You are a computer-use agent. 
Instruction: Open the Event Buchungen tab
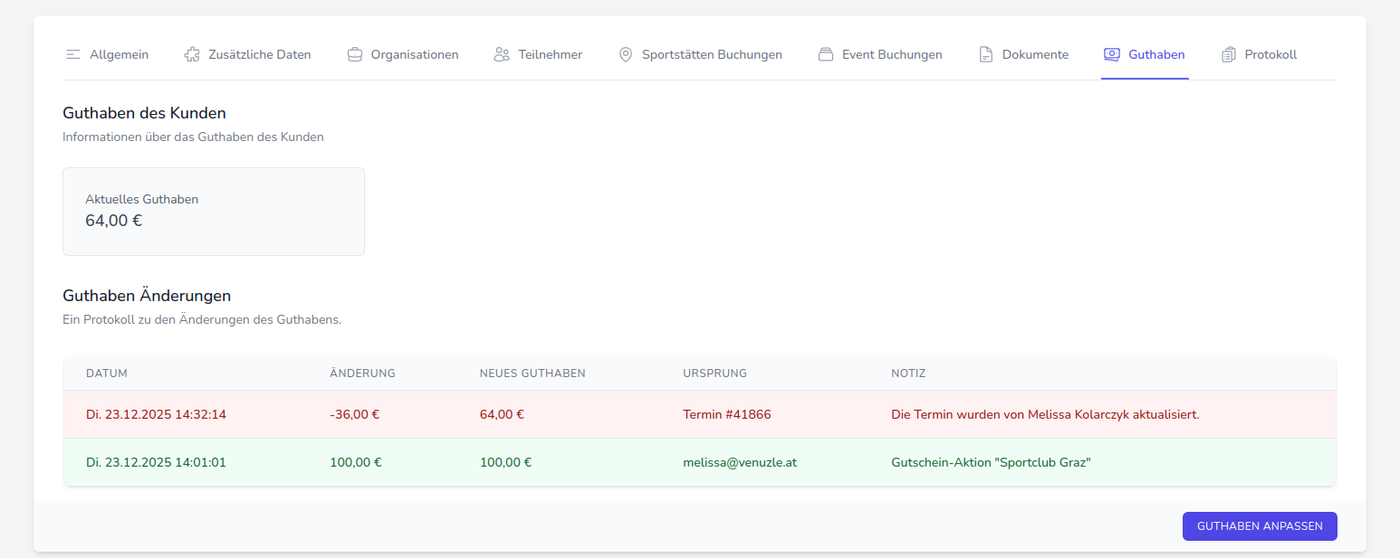point(880,54)
